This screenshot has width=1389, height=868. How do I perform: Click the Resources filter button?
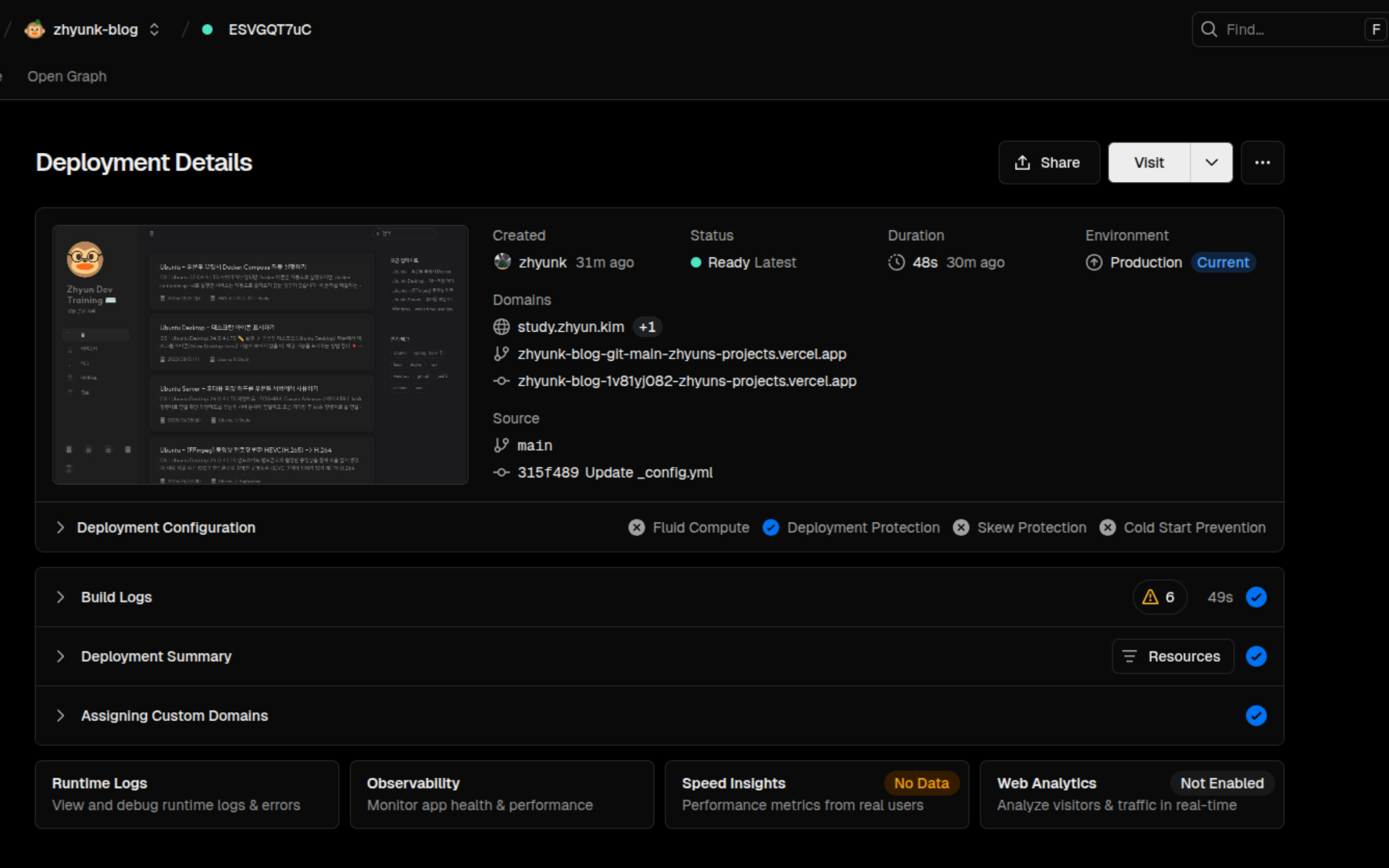[x=1173, y=656]
